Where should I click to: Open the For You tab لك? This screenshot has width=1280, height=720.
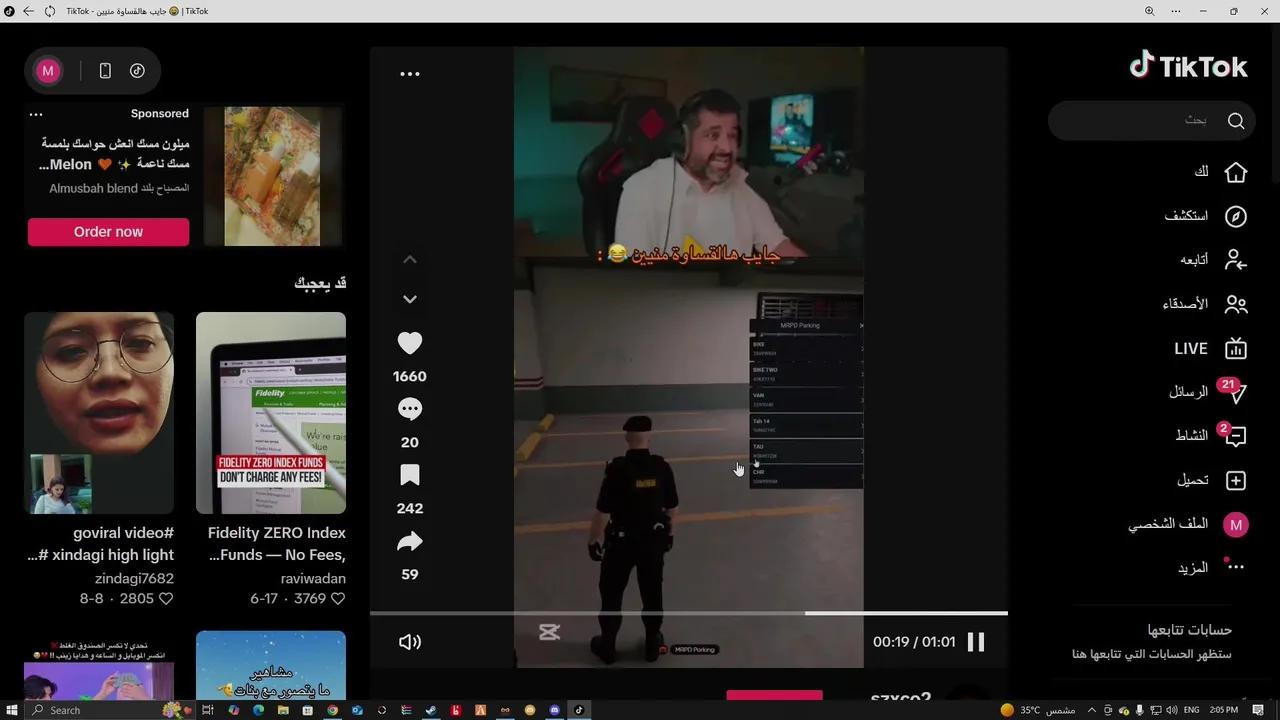[x=1220, y=172]
